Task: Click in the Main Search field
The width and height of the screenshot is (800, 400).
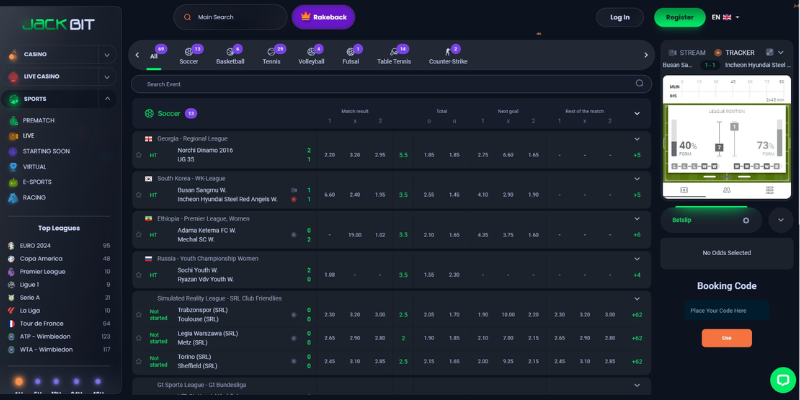Action: coord(230,17)
